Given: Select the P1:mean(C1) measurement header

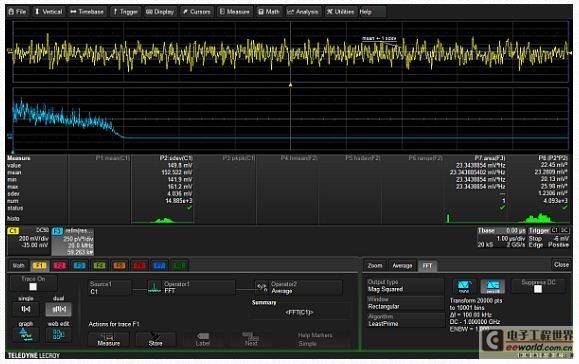Looking at the screenshot, I should (112, 158).
